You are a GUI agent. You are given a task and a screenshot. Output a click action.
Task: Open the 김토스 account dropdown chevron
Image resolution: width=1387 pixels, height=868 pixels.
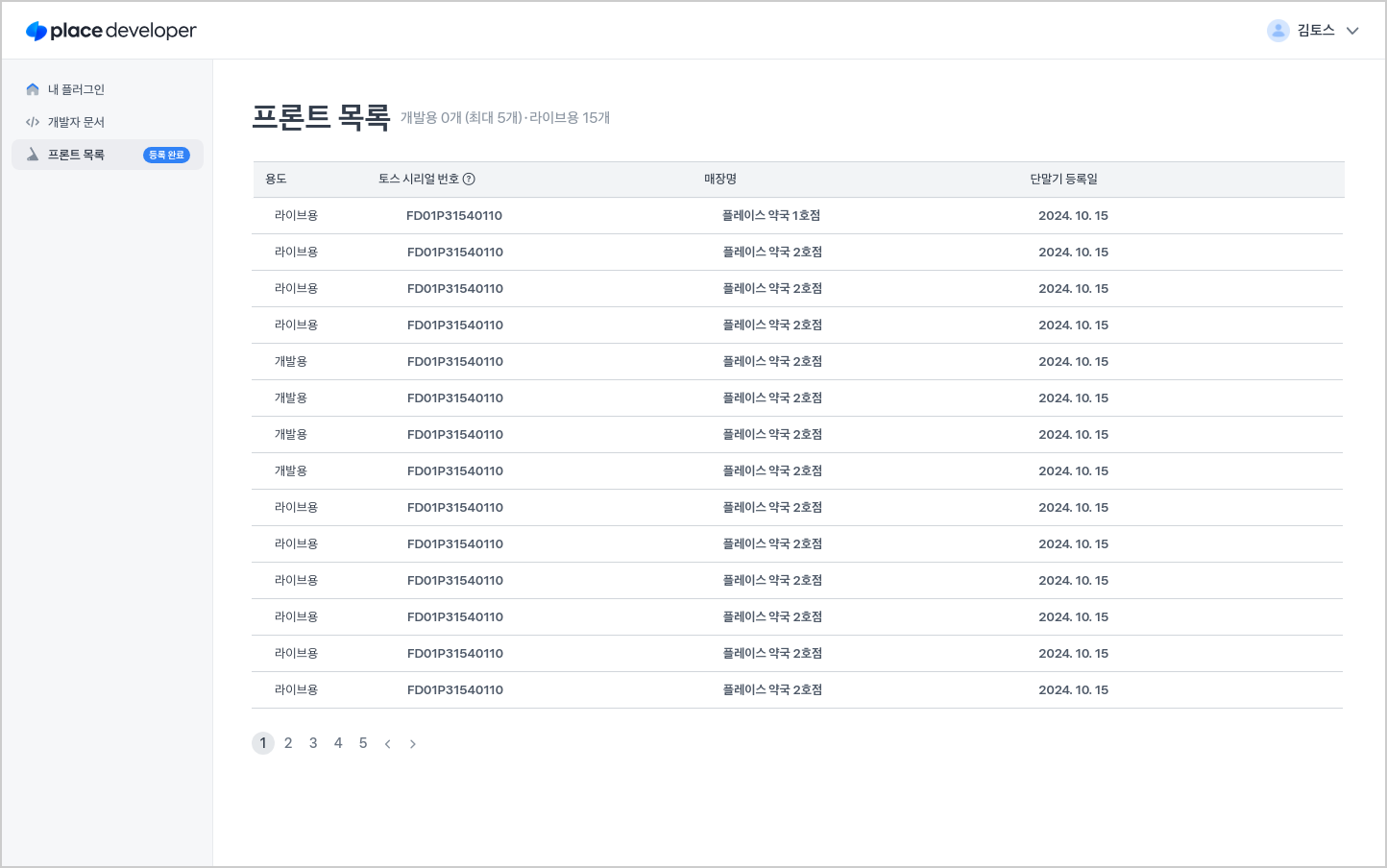[1352, 30]
